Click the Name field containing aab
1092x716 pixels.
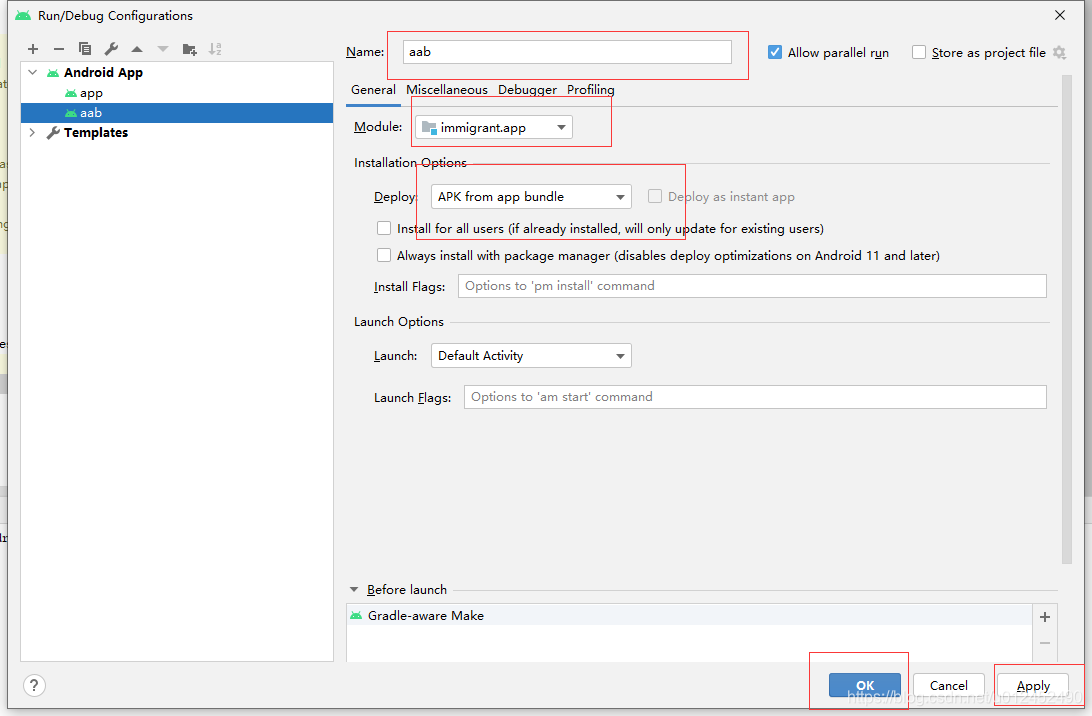[567, 52]
